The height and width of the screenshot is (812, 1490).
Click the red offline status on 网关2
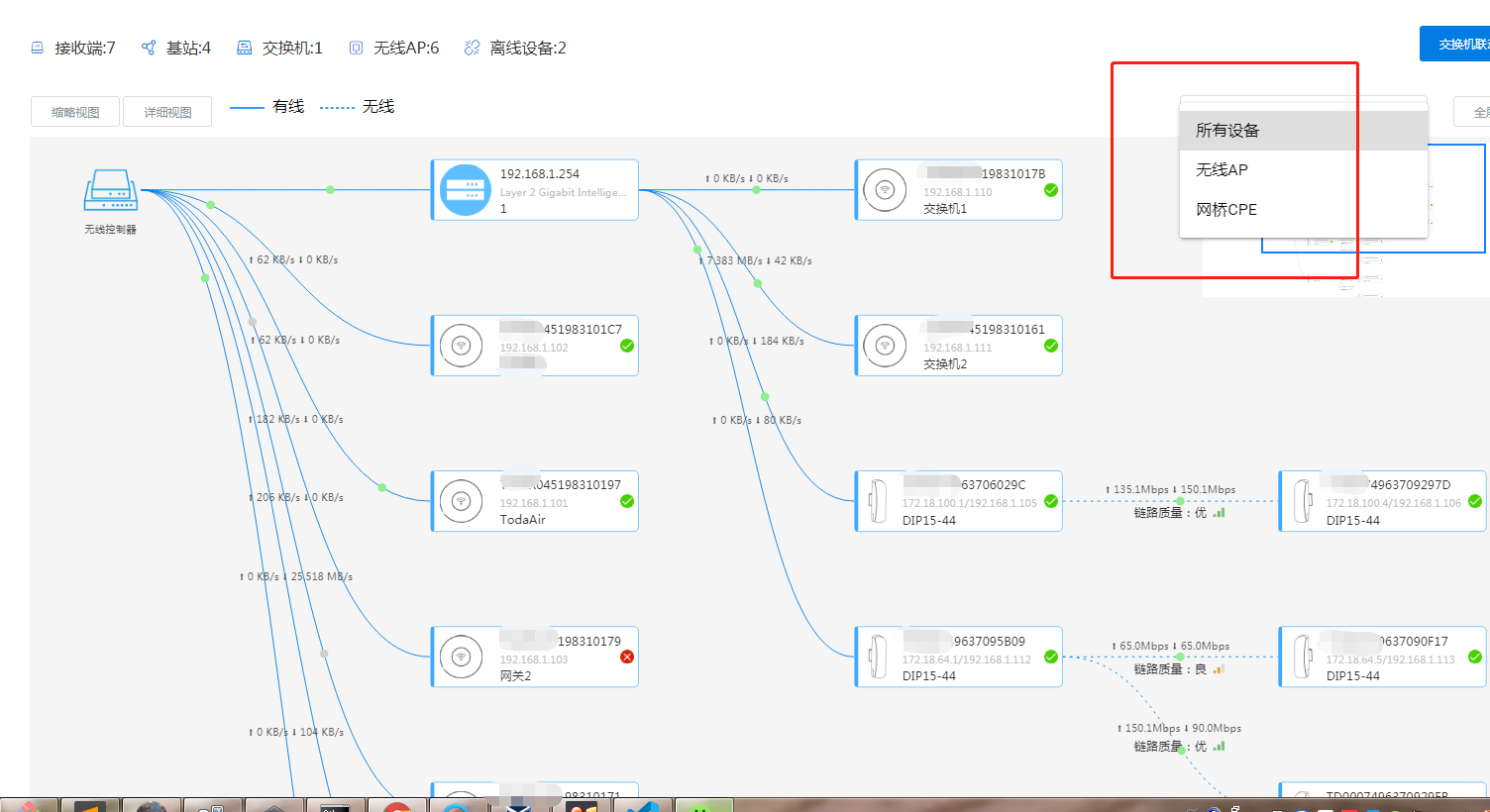click(x=627, y=657)
